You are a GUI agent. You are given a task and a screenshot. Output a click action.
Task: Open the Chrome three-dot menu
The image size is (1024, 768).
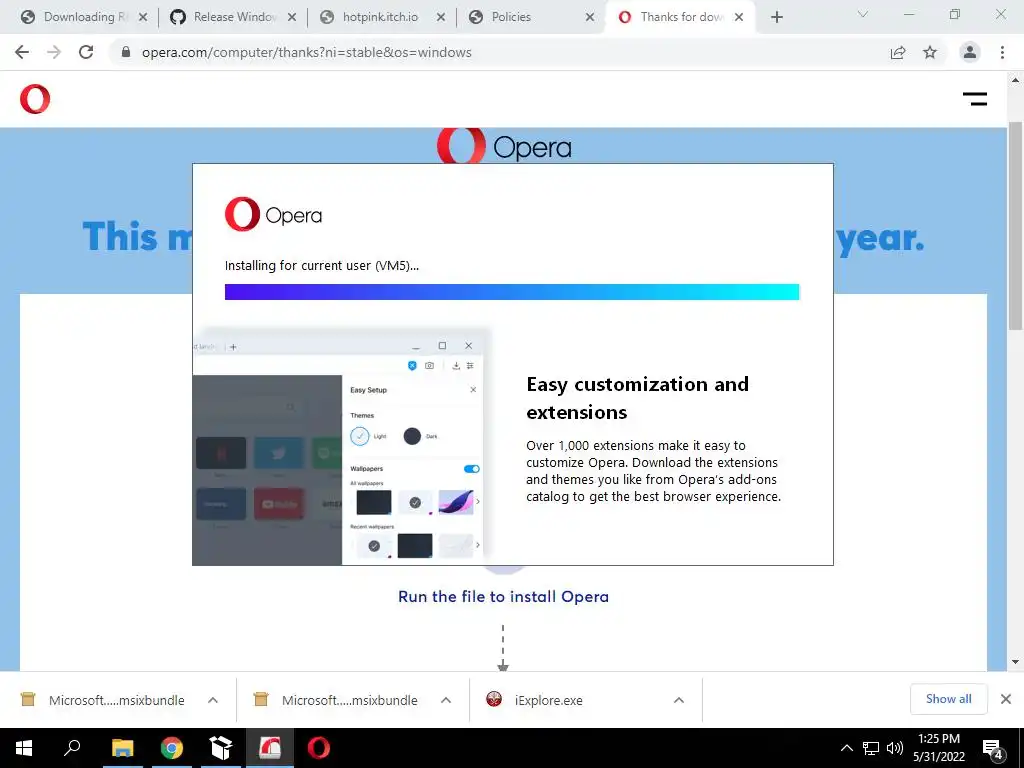(1002, 52)
